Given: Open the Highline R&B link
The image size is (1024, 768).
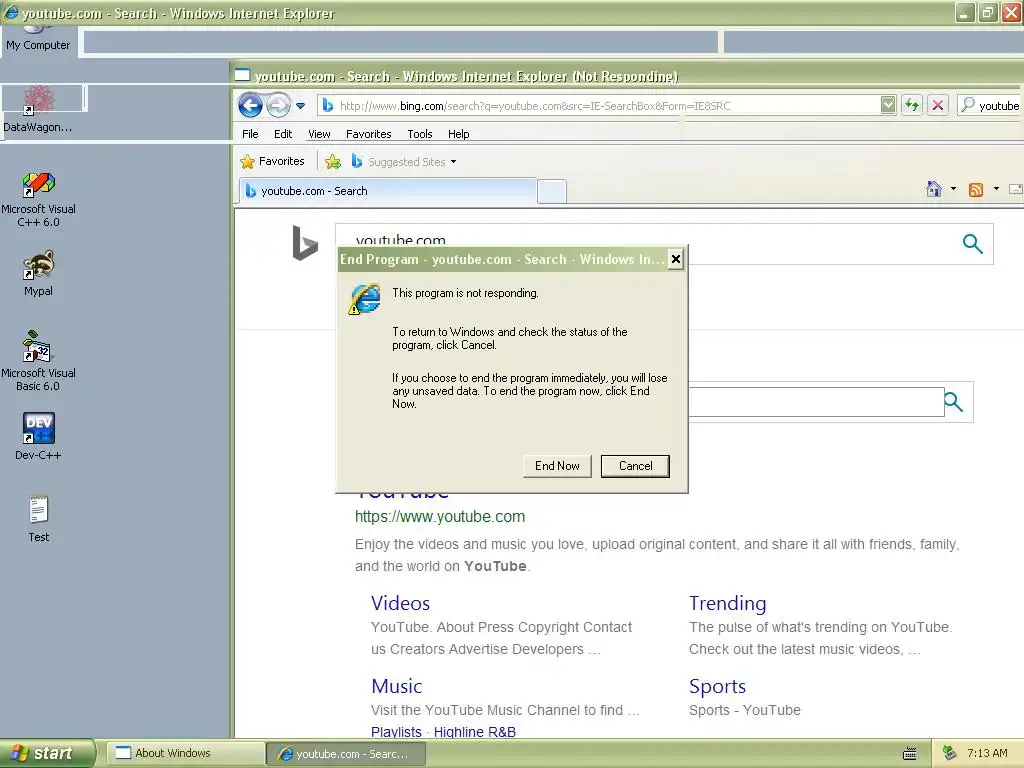Looking at the screenshot, I should click(475, 731).
